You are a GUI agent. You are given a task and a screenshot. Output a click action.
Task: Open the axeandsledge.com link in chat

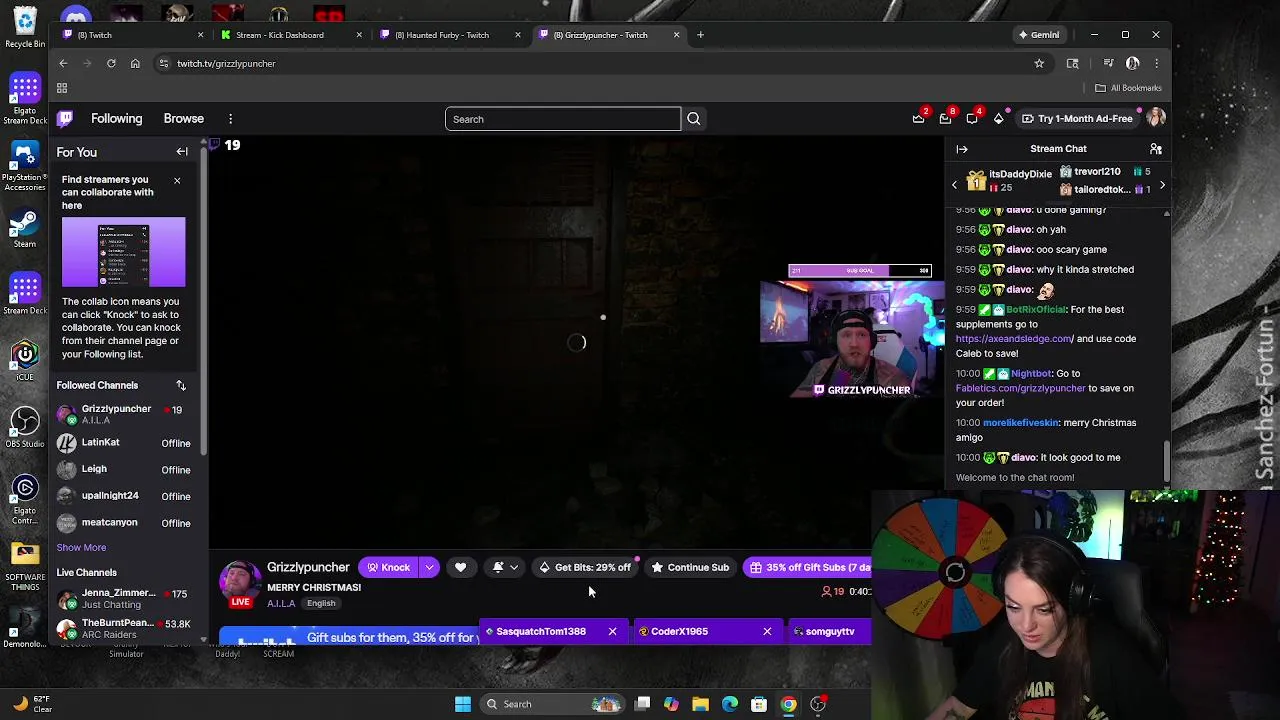pyautogui.click(x=1015, y=339)
